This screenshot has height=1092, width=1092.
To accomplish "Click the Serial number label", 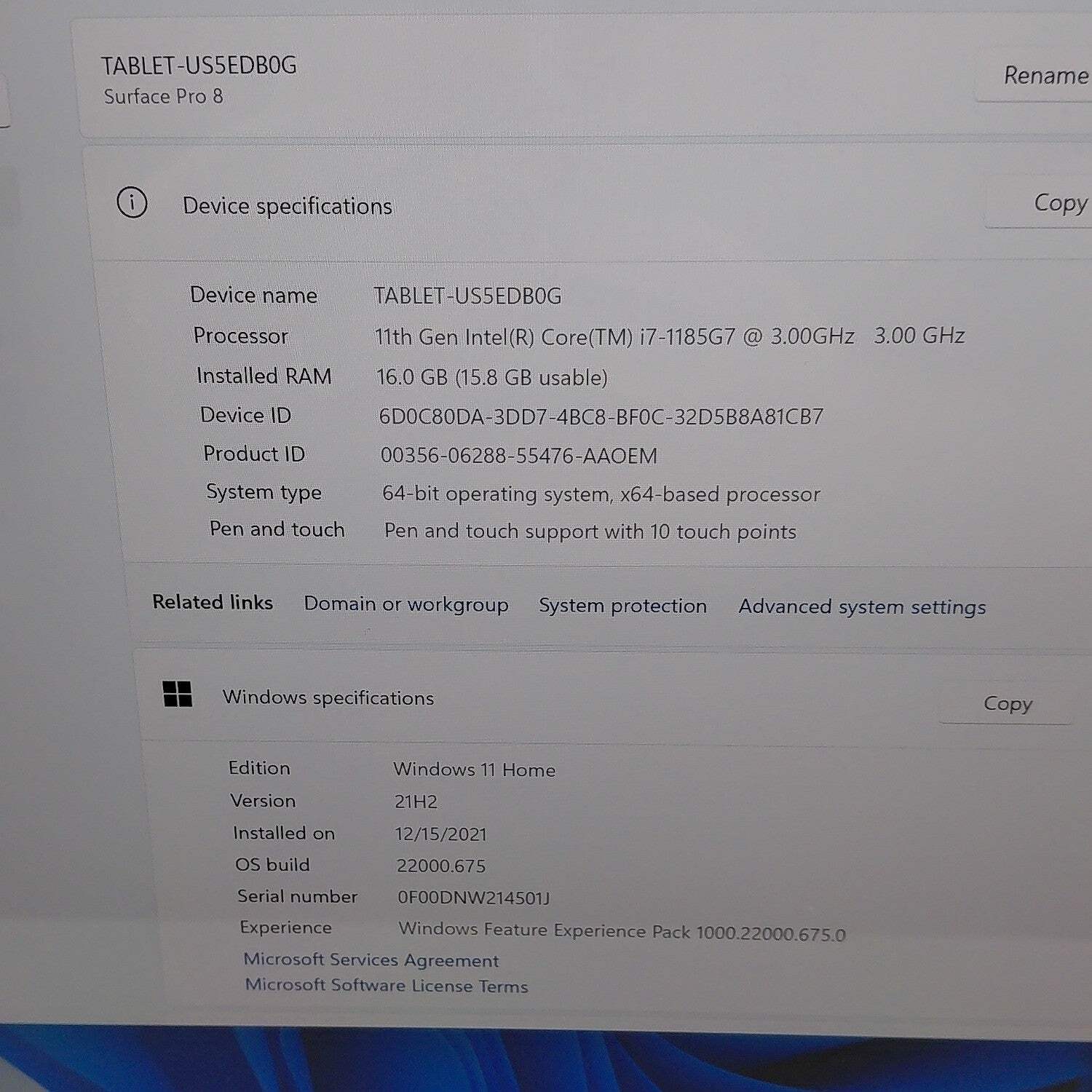I will 298,896.
